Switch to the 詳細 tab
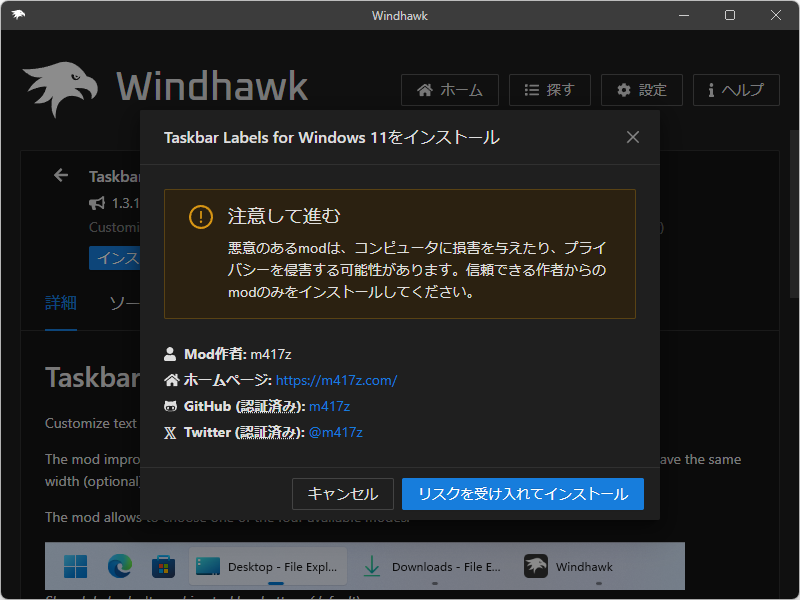800x600 pixels. pos(58,303)
